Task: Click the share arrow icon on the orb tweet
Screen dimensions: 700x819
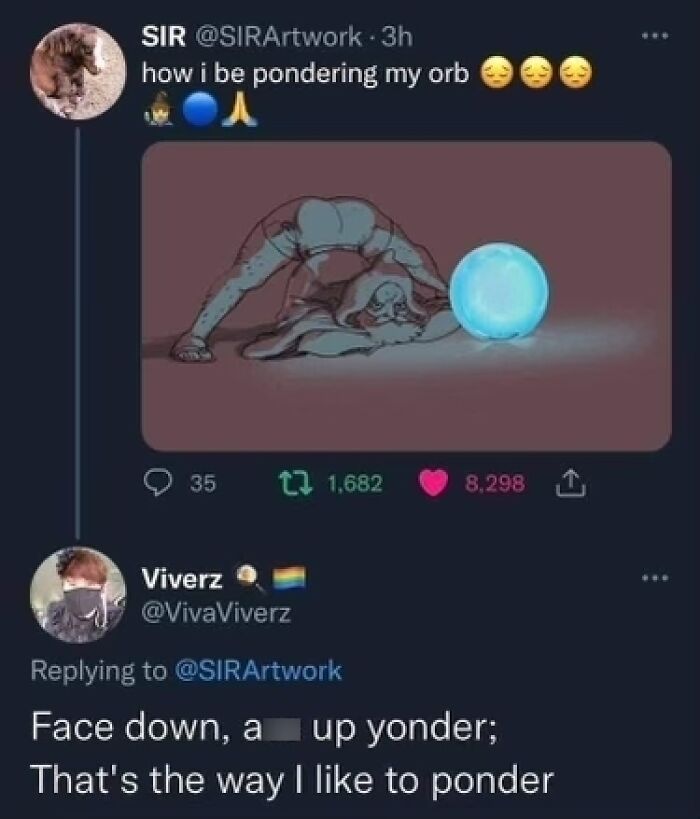Action: point(568,482)
